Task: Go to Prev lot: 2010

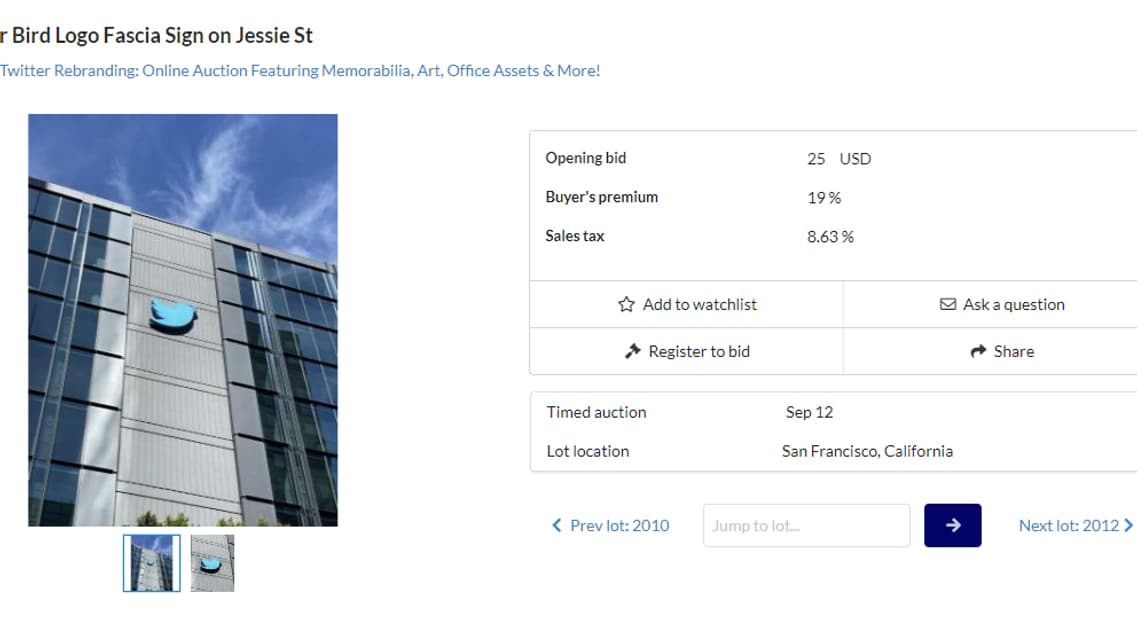Action: [611, 525]
